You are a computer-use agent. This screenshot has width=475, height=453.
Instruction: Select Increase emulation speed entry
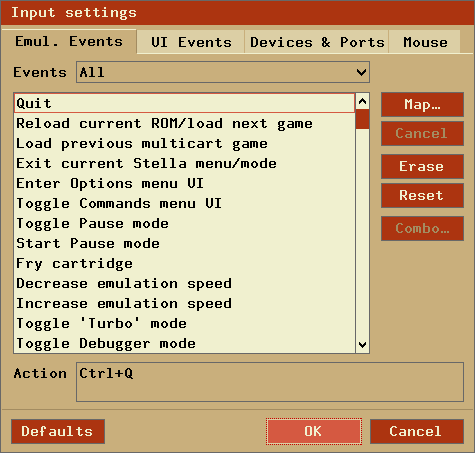pos(185,303)
